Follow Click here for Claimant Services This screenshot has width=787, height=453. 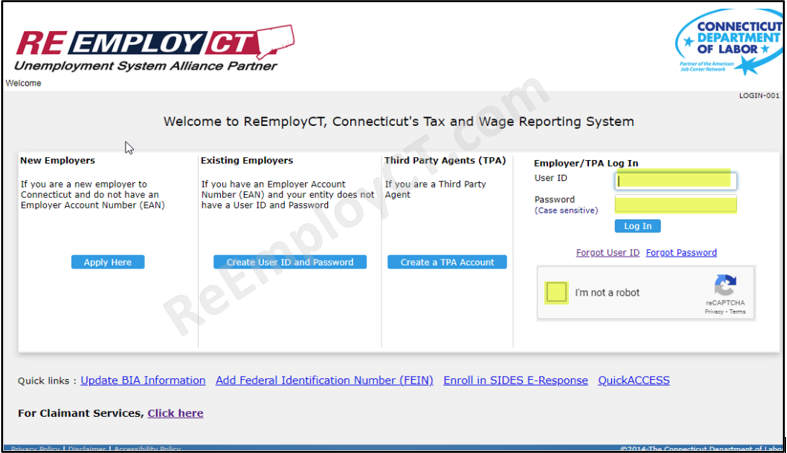coord(175,413)
